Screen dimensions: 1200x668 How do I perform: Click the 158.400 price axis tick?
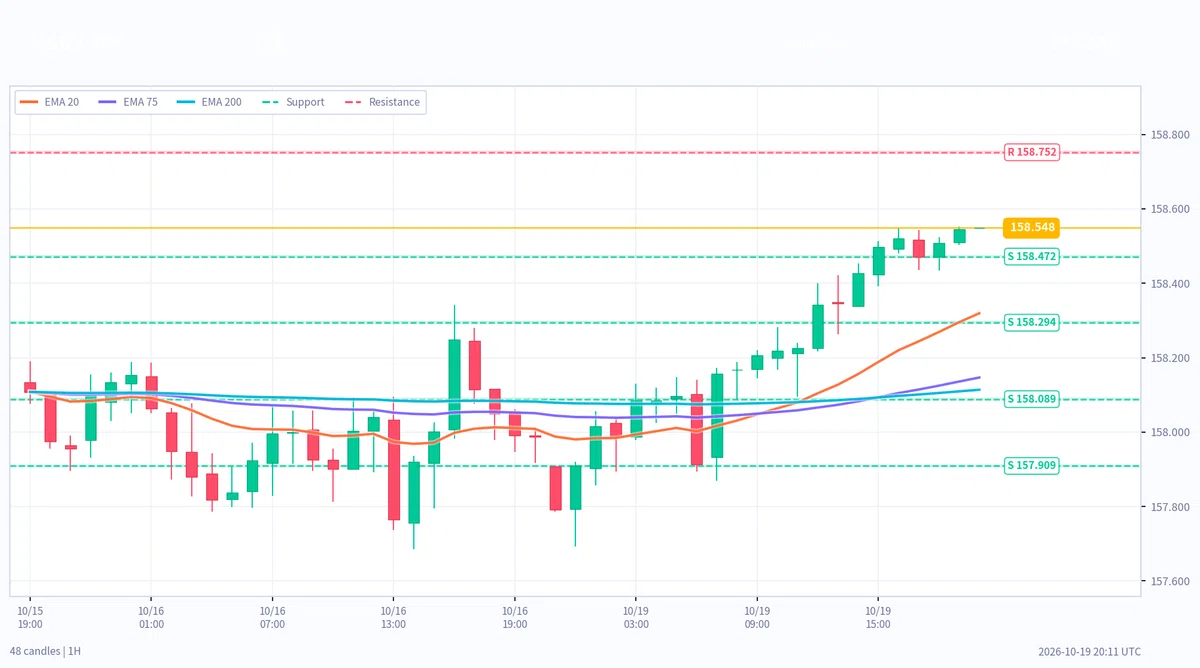coord(1170,284)
